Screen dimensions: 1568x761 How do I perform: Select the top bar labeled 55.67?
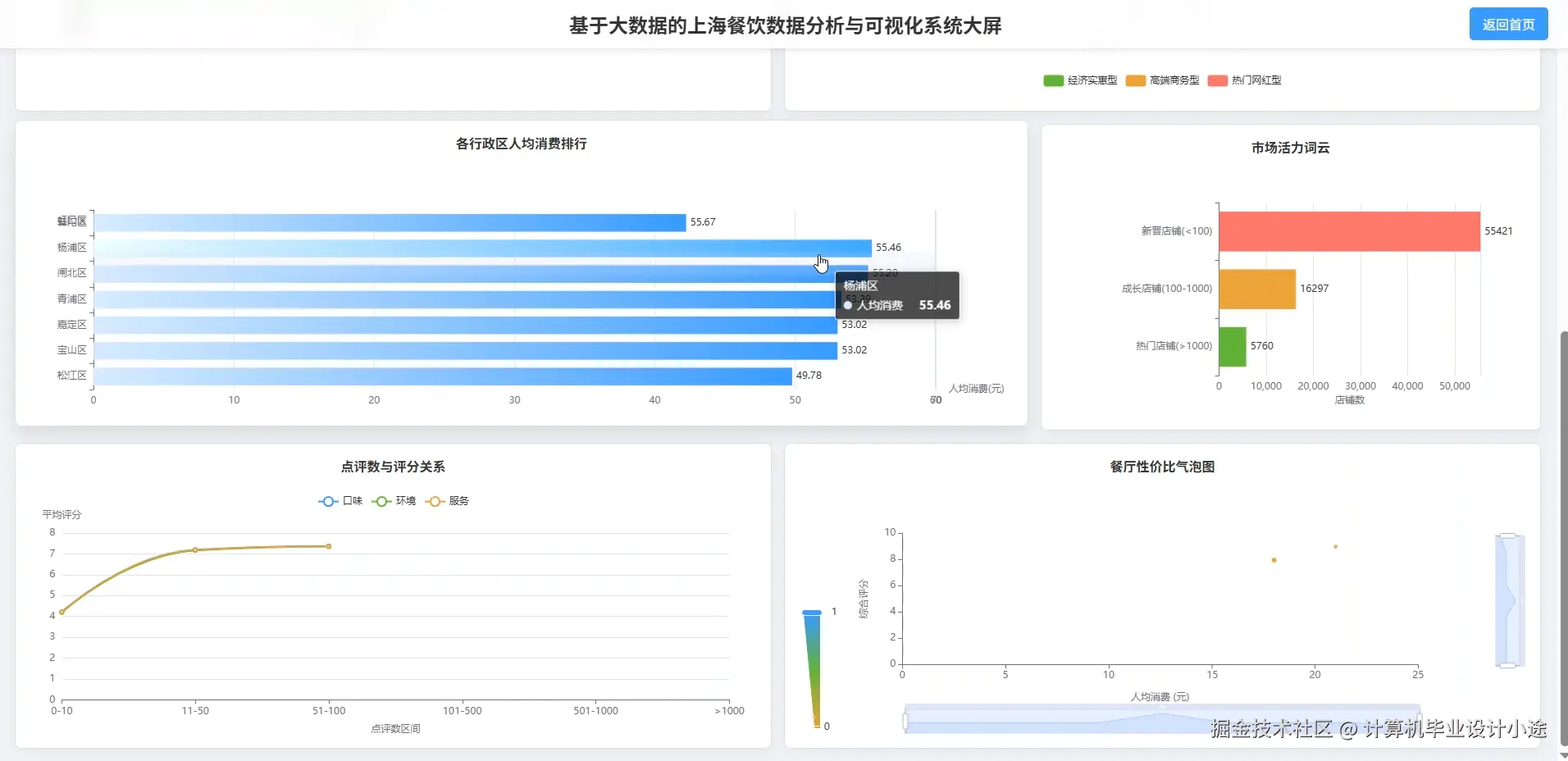pos(390,222)
